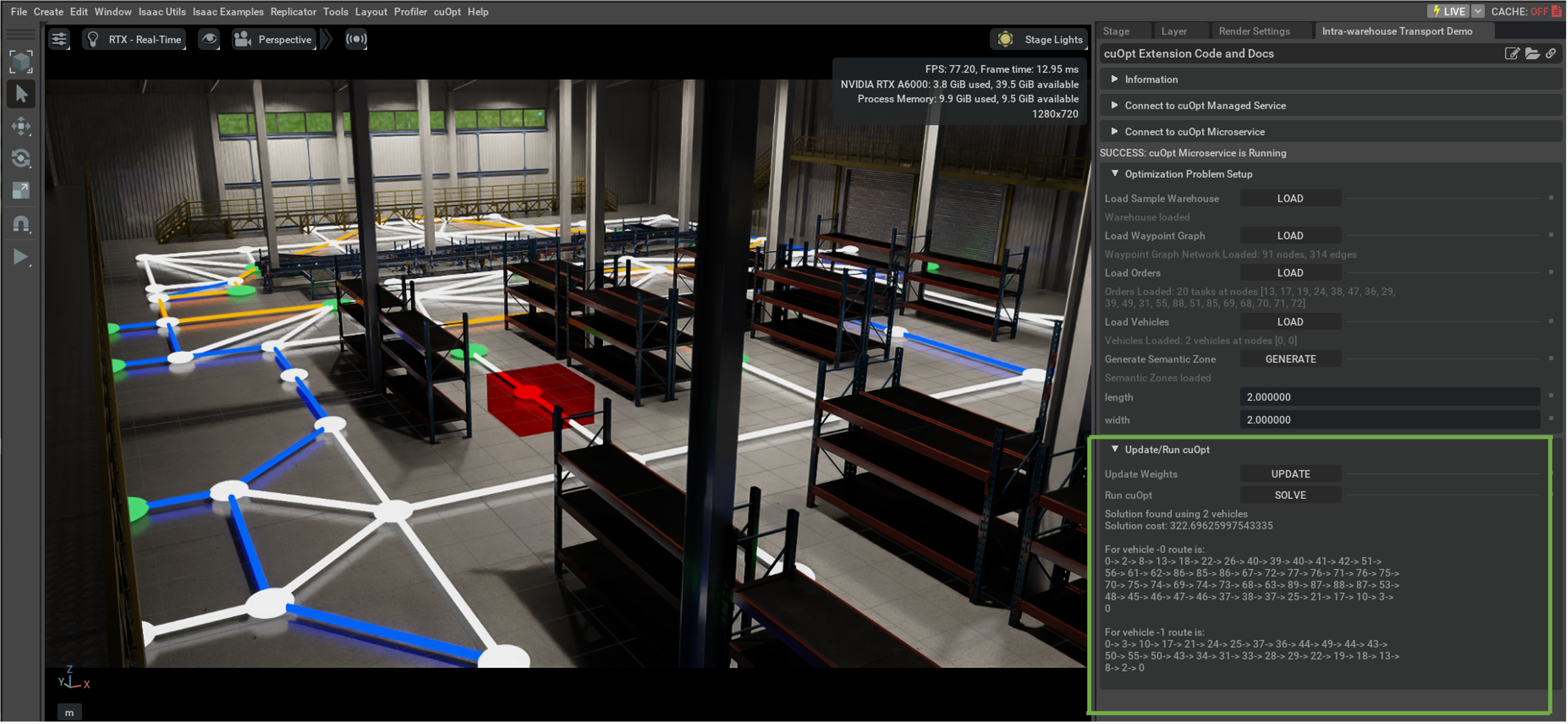Collapse the Optimization Problem Setup section
This screenshot has height=724, width=1568.
[1114, 174]
